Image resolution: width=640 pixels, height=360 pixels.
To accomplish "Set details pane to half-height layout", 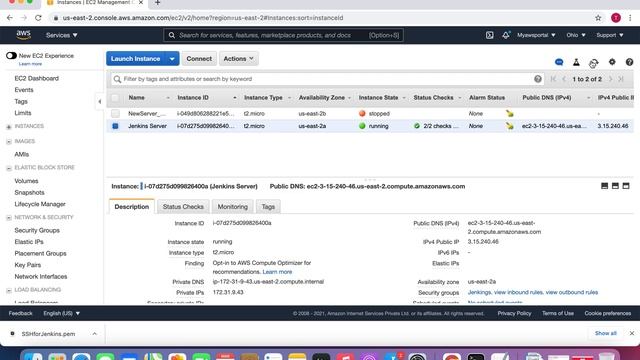I will [x=615, y=186].
